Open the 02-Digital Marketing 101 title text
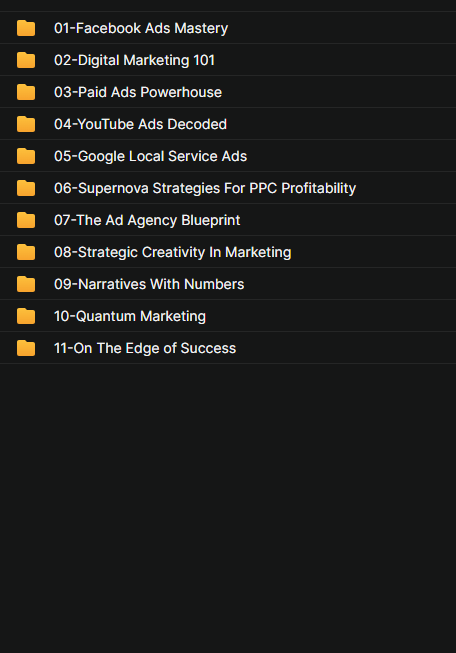Screen dimensions: 456x653 coord(134,60)
